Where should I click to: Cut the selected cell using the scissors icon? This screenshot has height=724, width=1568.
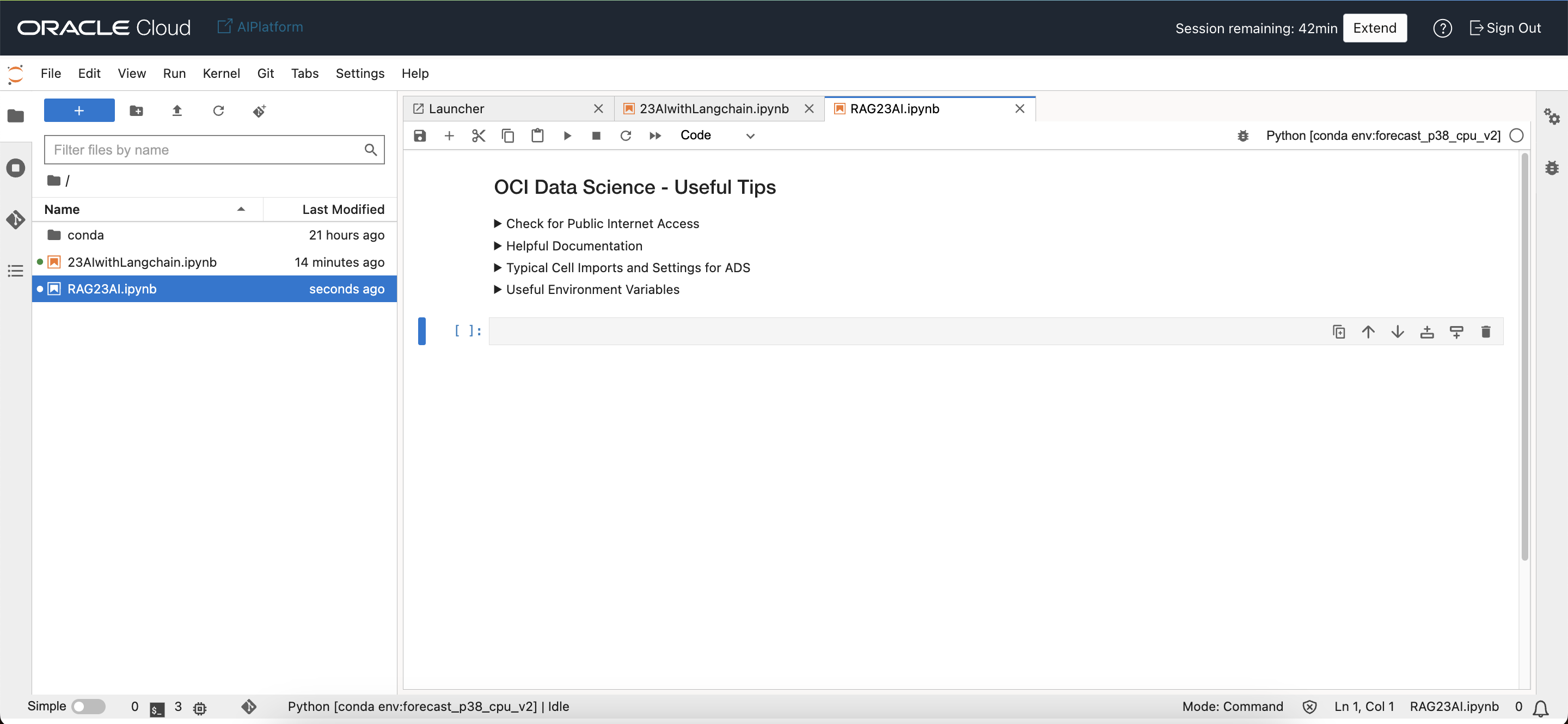click(479, 136)
